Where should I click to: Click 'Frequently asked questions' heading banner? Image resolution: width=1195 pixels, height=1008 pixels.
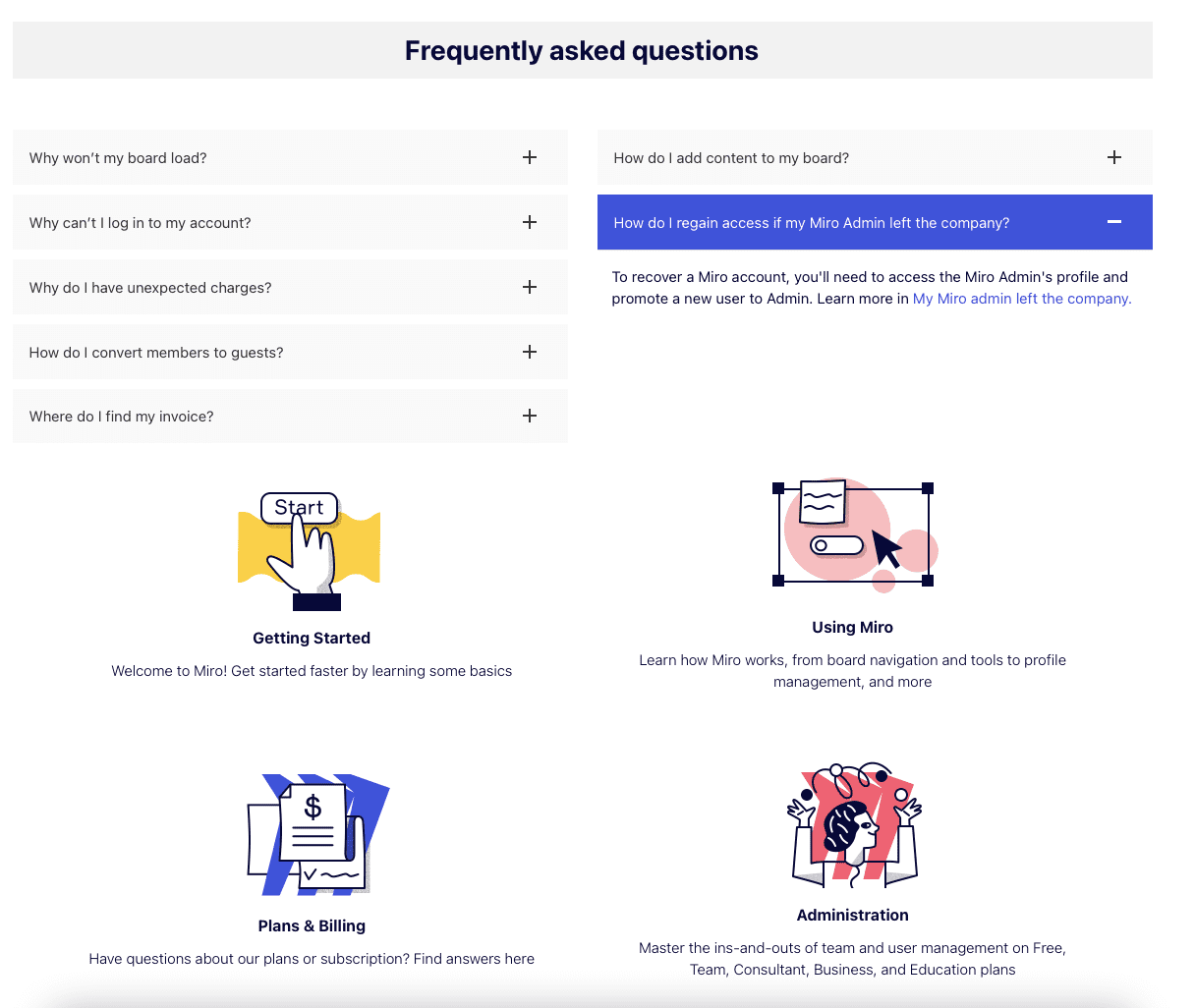(582, 51)
